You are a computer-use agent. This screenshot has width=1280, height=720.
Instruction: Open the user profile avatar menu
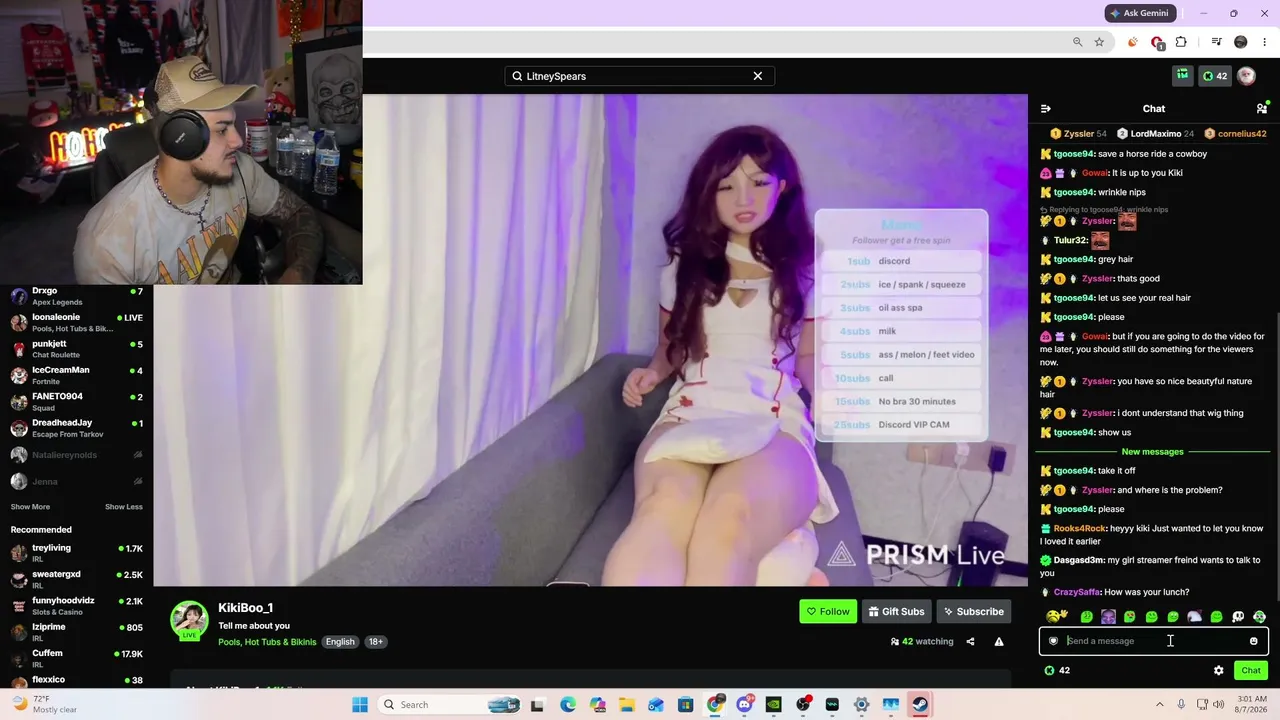[1246, 76]
